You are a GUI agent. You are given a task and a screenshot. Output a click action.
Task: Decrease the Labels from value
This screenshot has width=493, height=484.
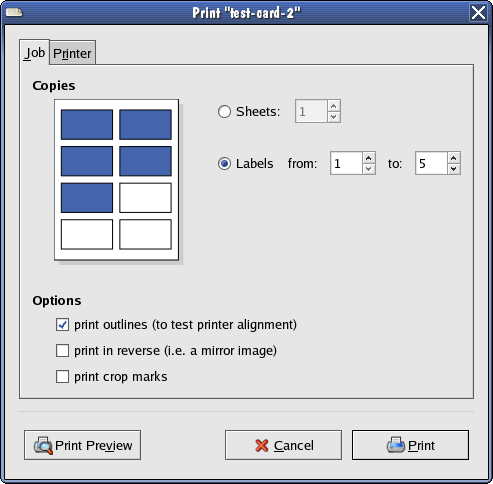pyautogui.click(x=369, y=169)
